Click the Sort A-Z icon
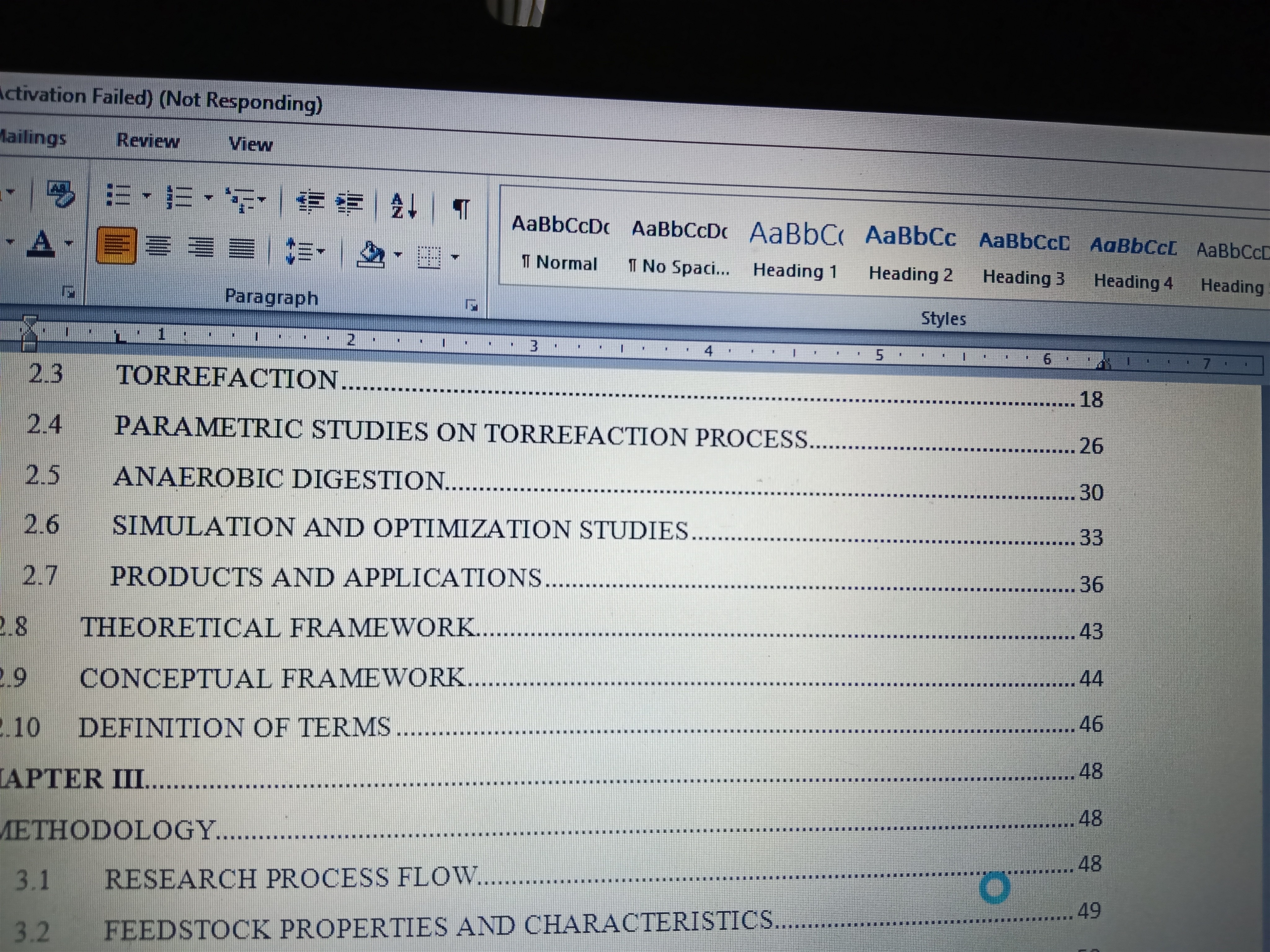 [x=404, y=205]
